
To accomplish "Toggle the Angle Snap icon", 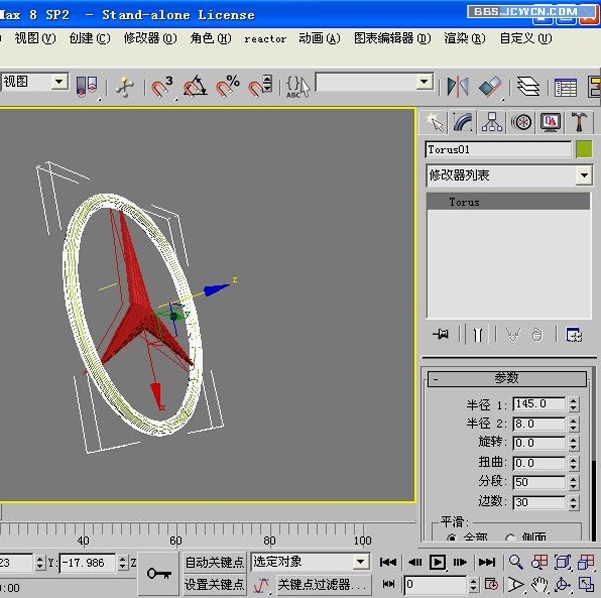I will click(195, 87).
